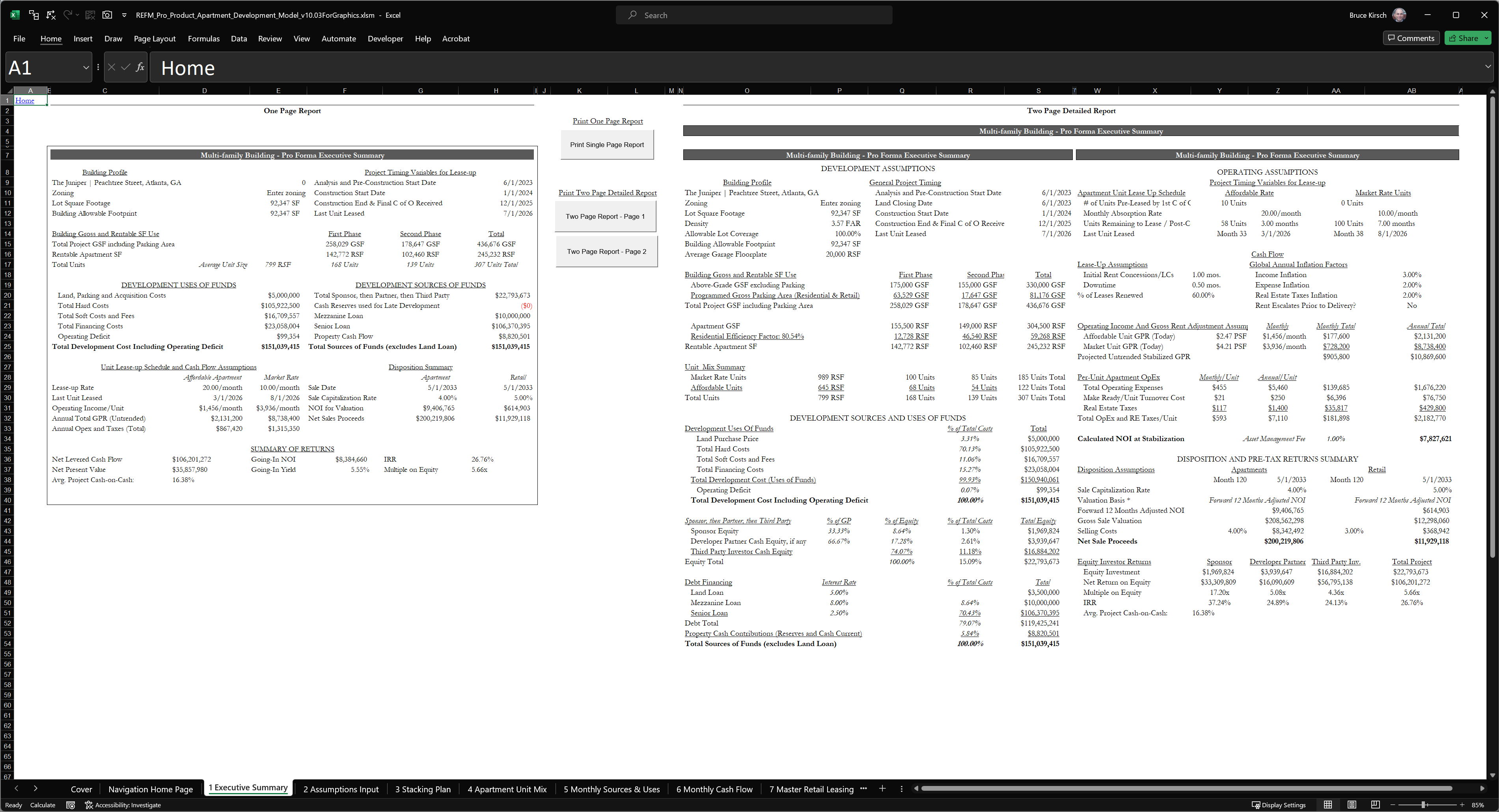
Task: Select row header 40
Action: (7, 500)
